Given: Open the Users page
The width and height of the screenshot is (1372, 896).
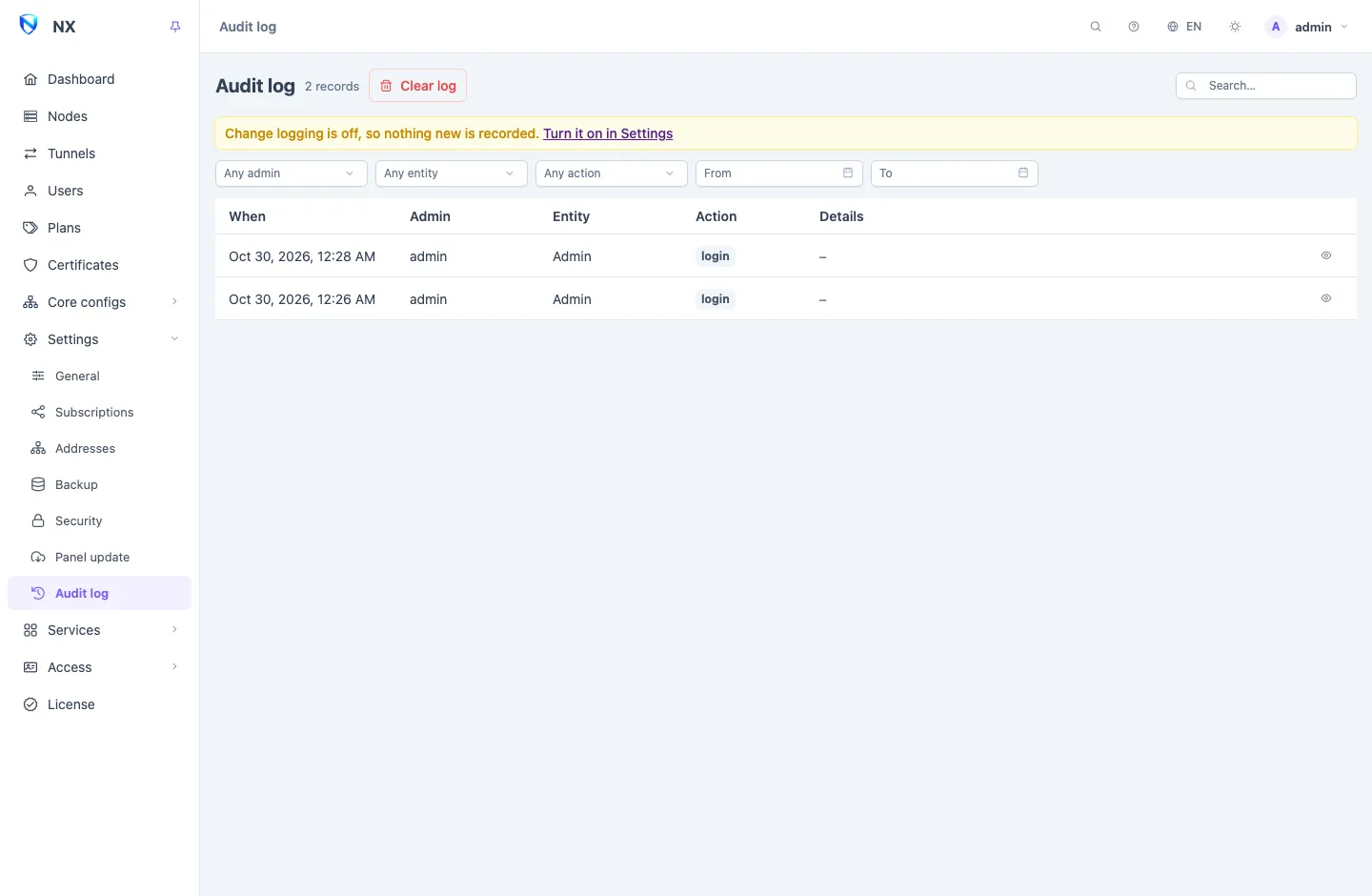Looking at the screenshot, I should (99, 191).
